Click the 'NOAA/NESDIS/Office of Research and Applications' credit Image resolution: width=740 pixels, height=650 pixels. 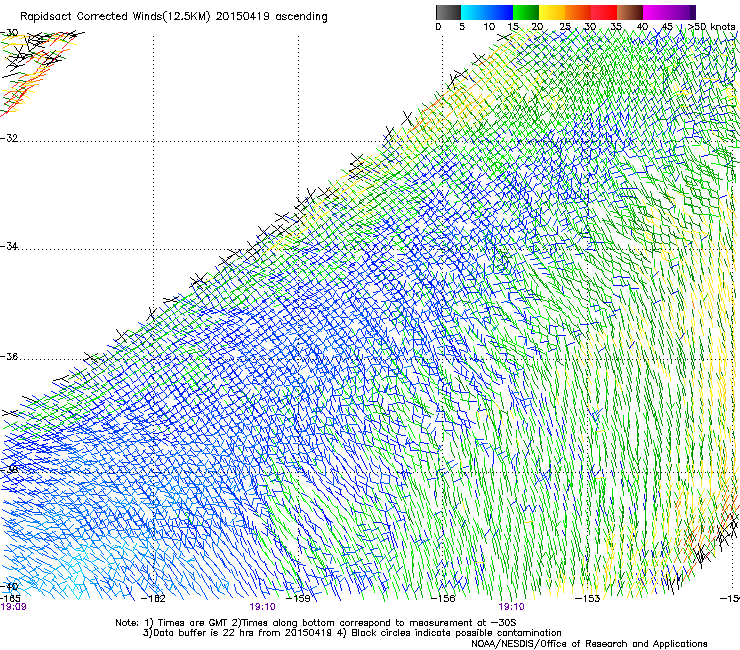click(x=589, y=644)
